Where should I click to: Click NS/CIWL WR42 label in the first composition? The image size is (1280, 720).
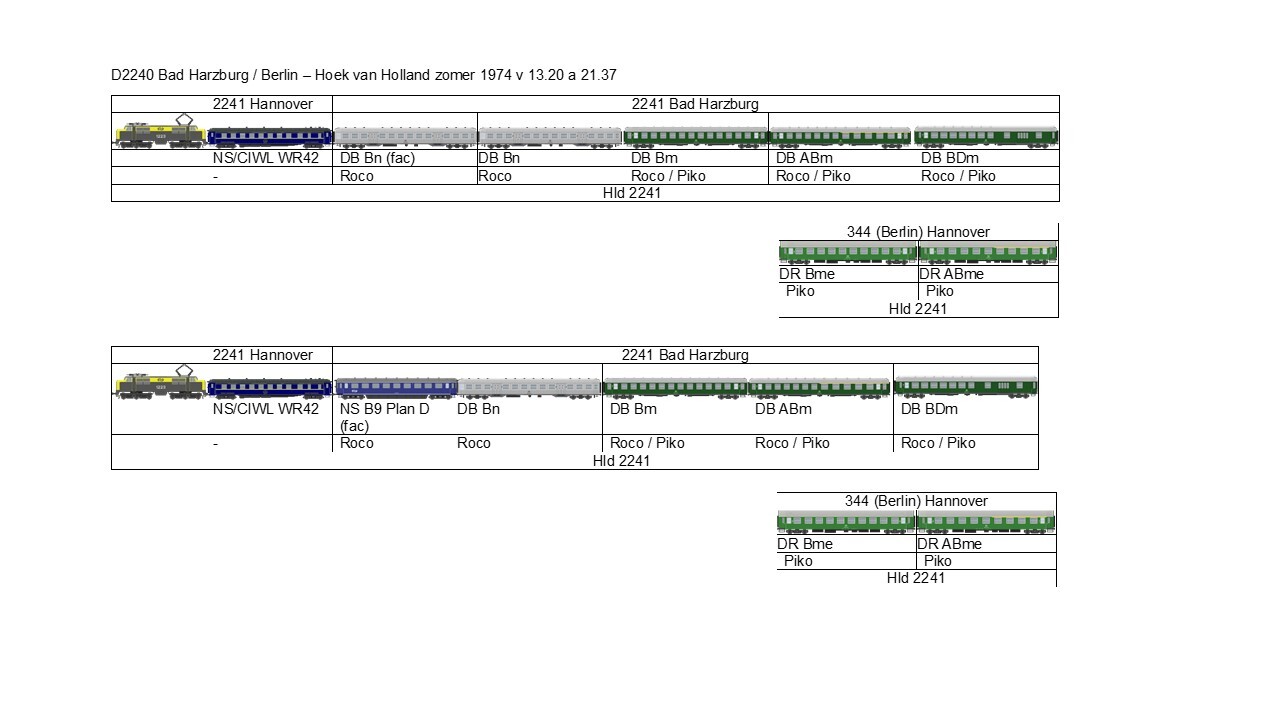[x=265, y=158]
